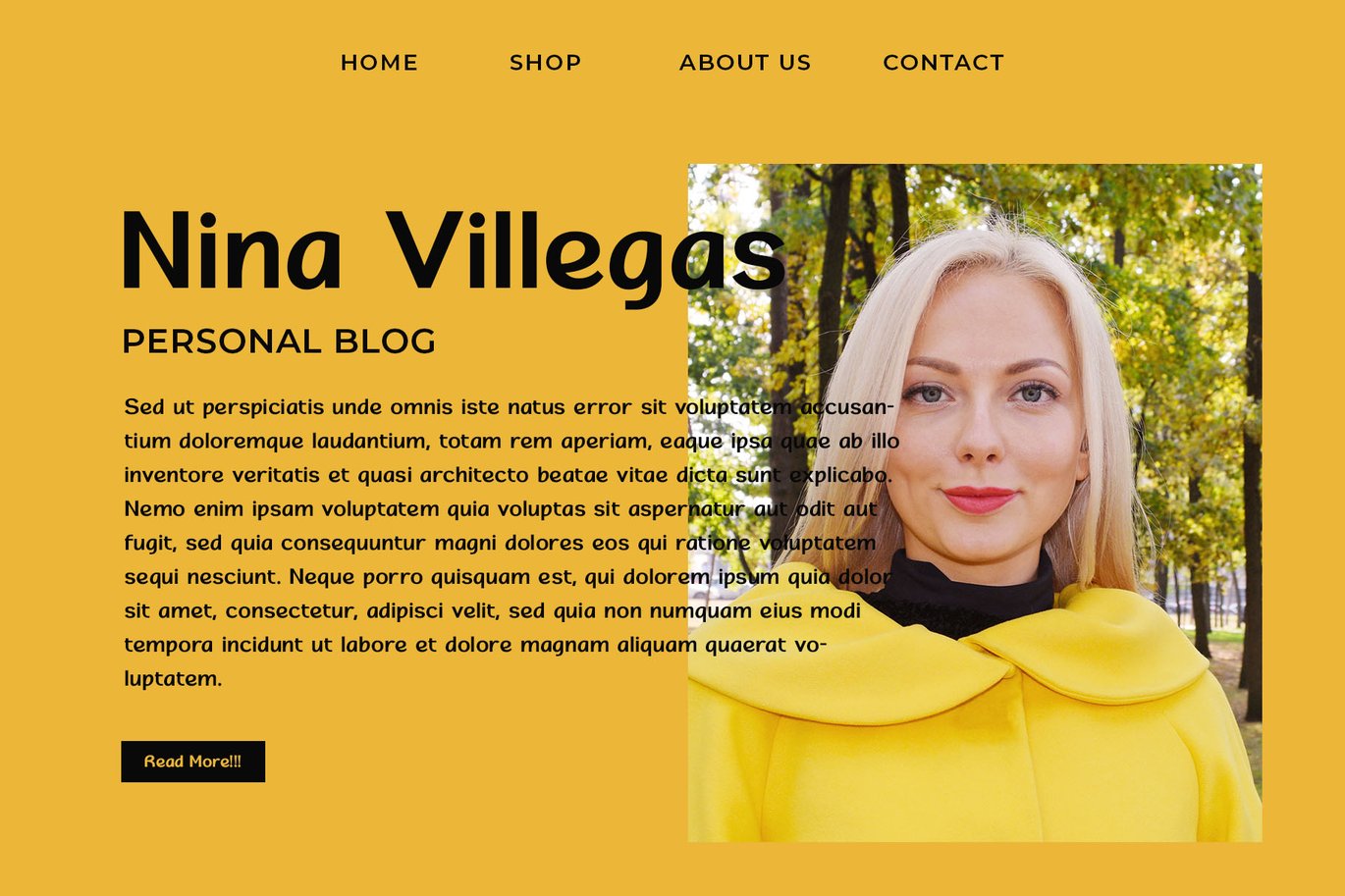Click the line starting sit amet, consectetur

pos(492,610)
